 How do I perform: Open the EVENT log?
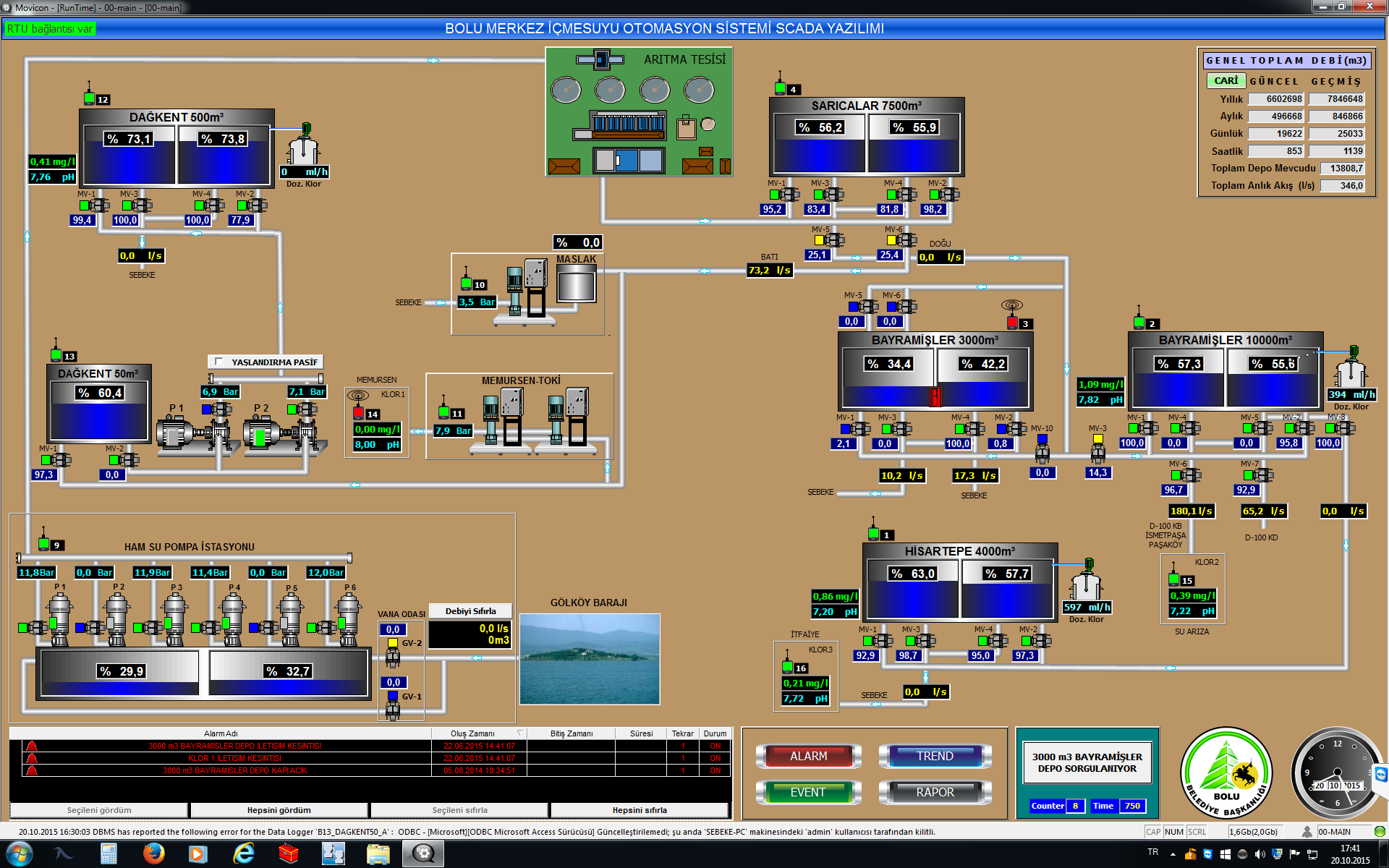pyautogui.click(x=808, y=792)
